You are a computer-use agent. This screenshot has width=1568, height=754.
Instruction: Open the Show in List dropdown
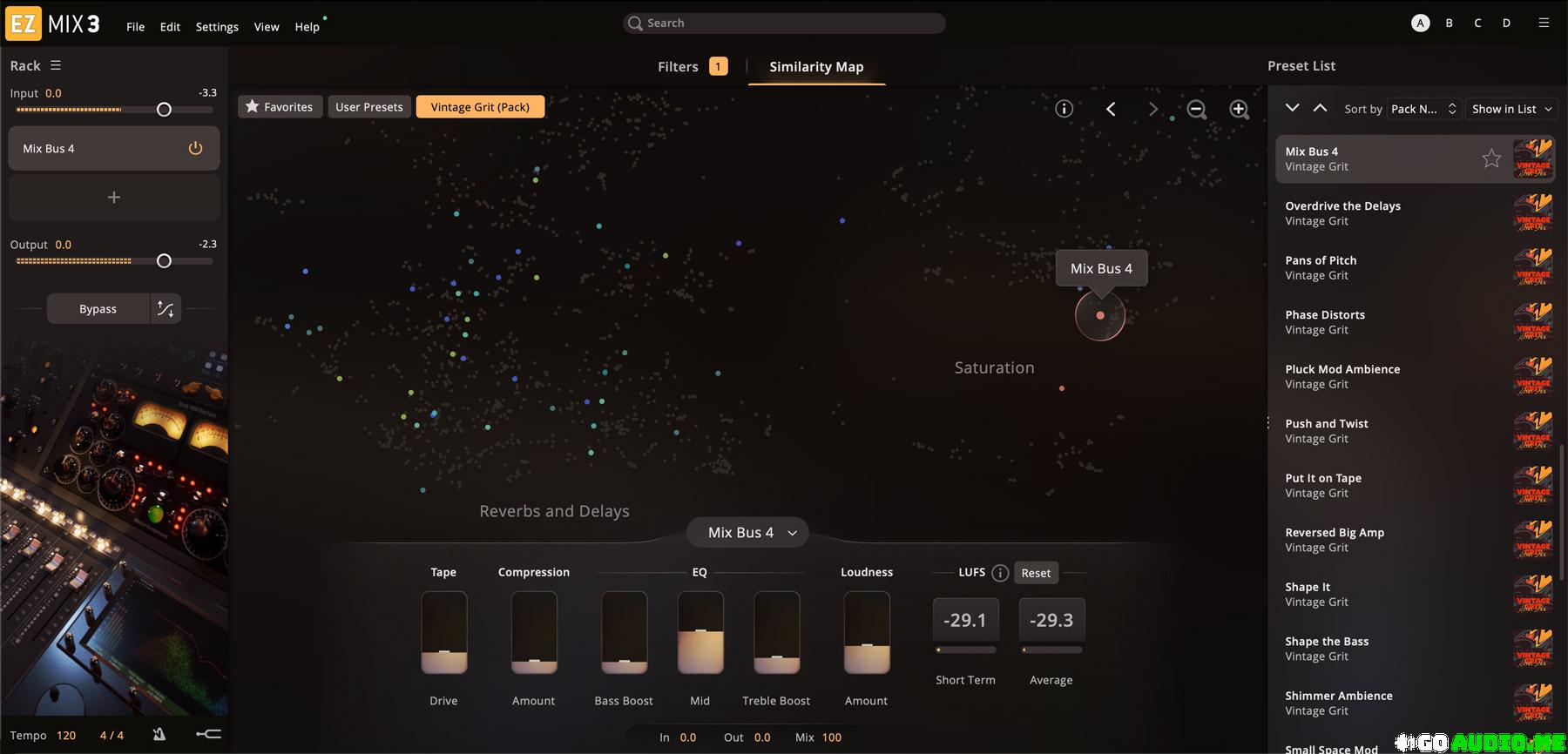[1511, 109]
